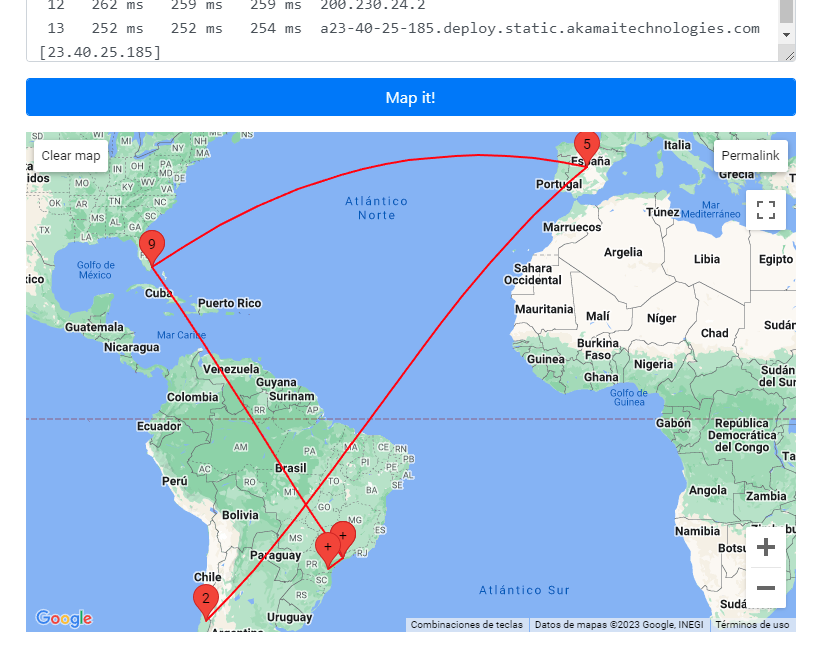The image size is (821, 651).
Task: Show Combinaciones de teclas shortcuts
Action: 466,625
